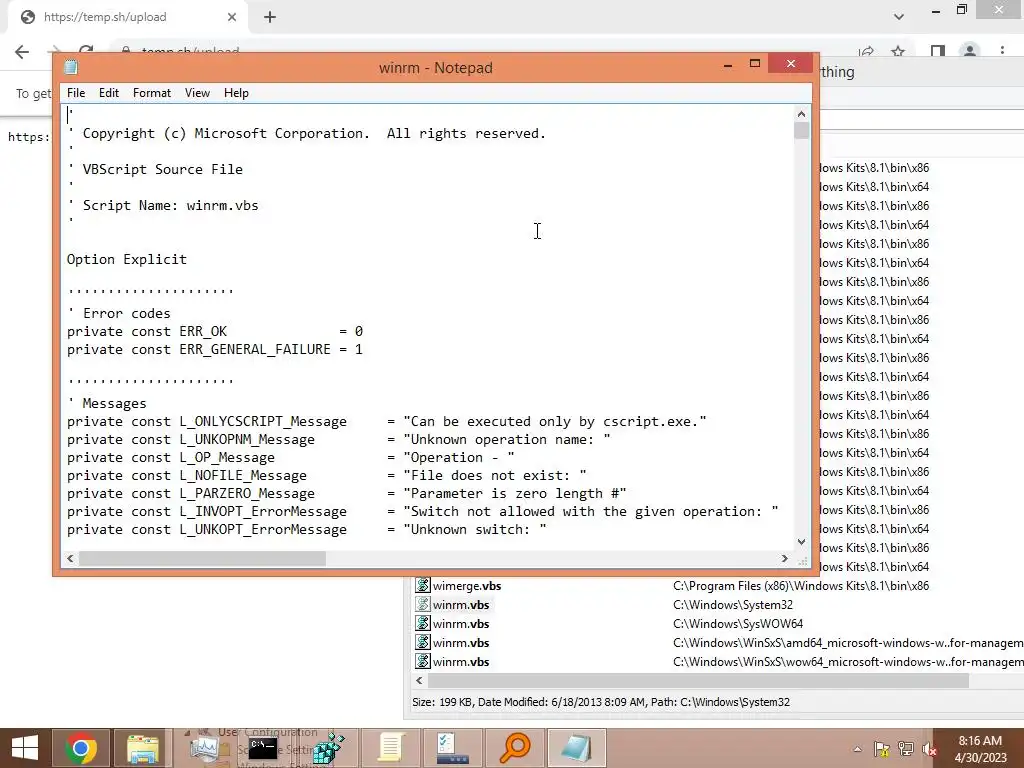Open the File menu in Notepad
The width and height of the screenshot is (1024, 768).
[76, 93]
